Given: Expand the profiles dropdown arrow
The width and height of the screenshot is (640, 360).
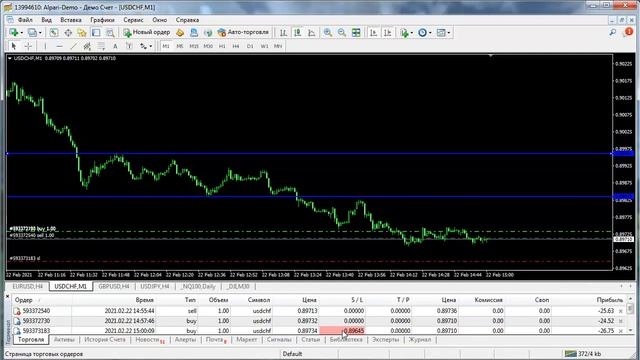Looking at the screenshot, I should (x=40, y=33).
